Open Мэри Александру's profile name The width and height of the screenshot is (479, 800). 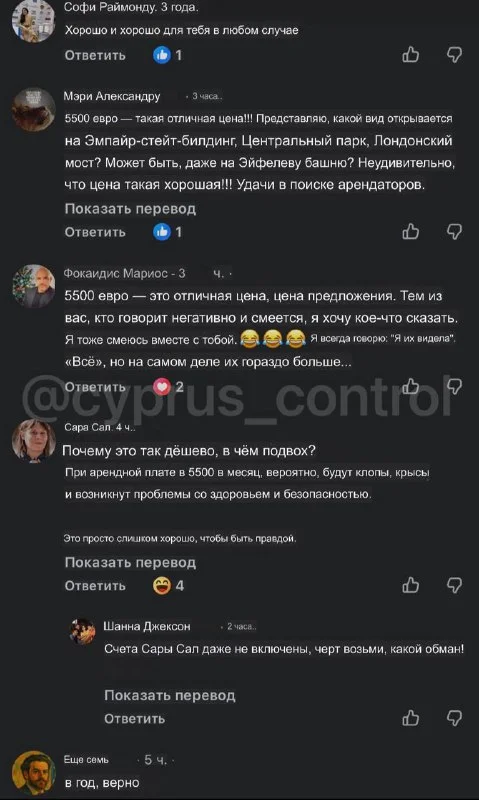[x=112, y=96]
